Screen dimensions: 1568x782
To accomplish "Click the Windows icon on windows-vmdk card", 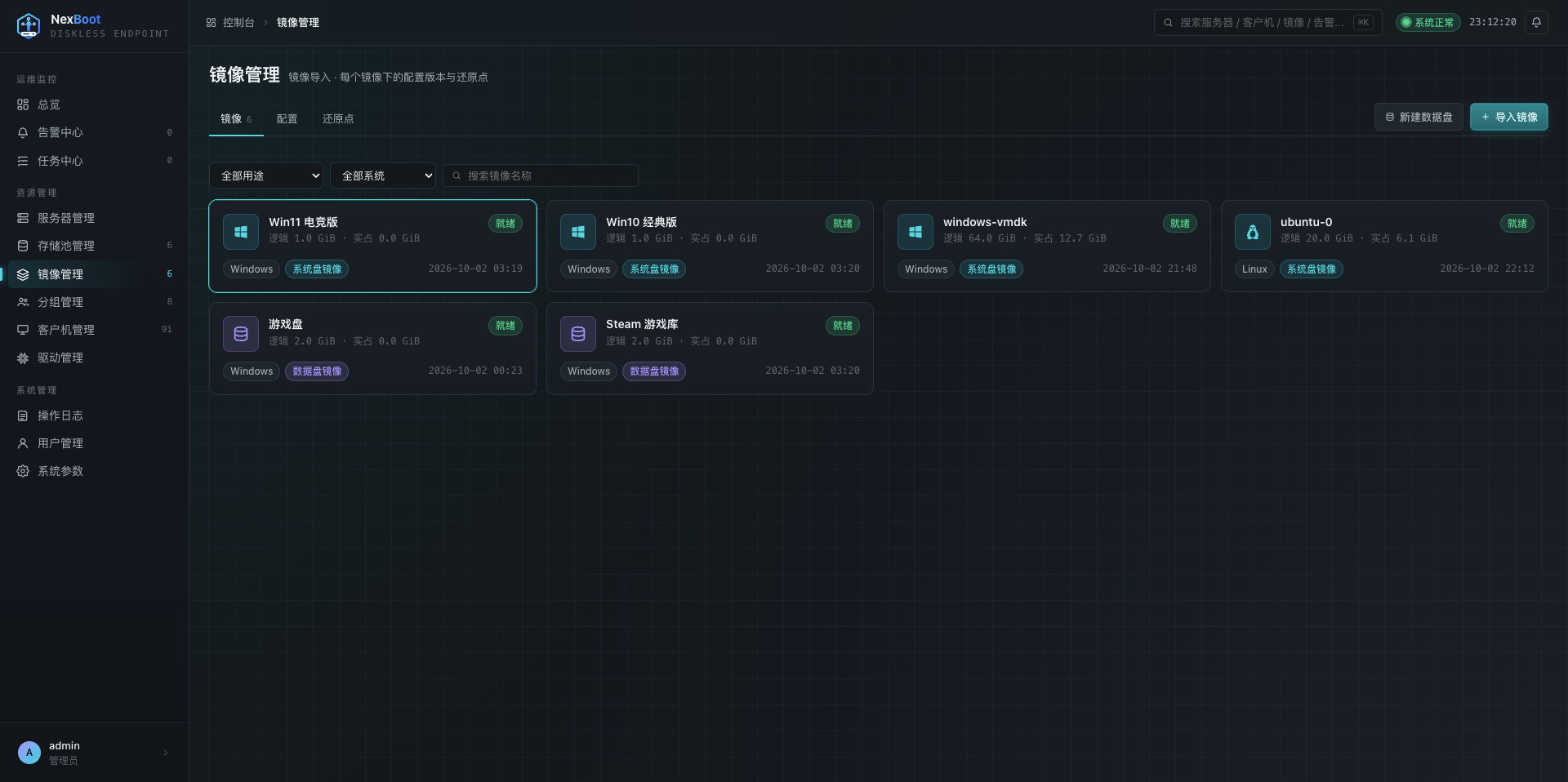I will 915,232.
